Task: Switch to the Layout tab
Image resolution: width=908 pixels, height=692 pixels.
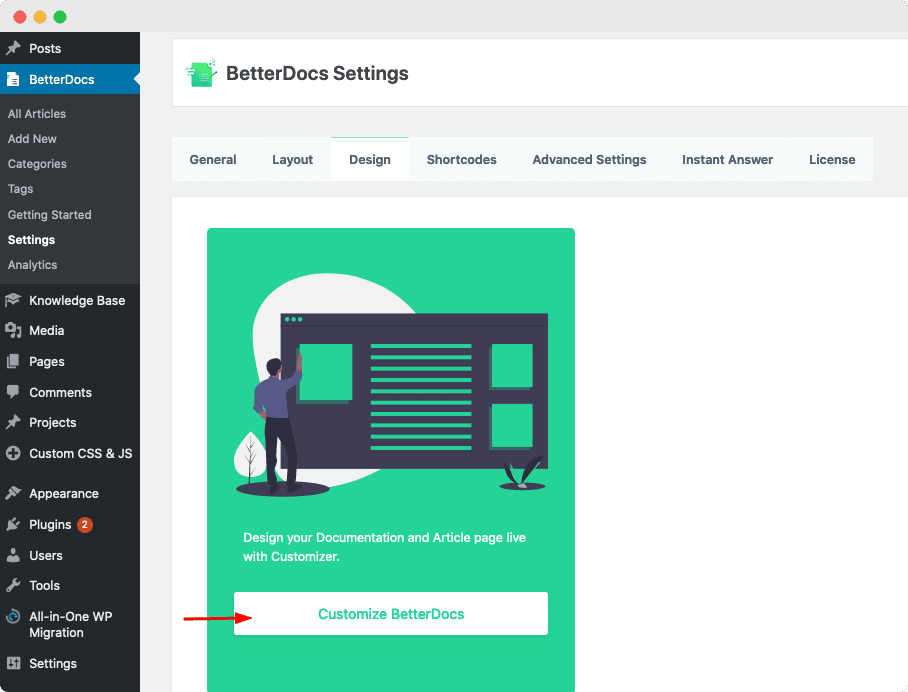Action: point(292,159)
